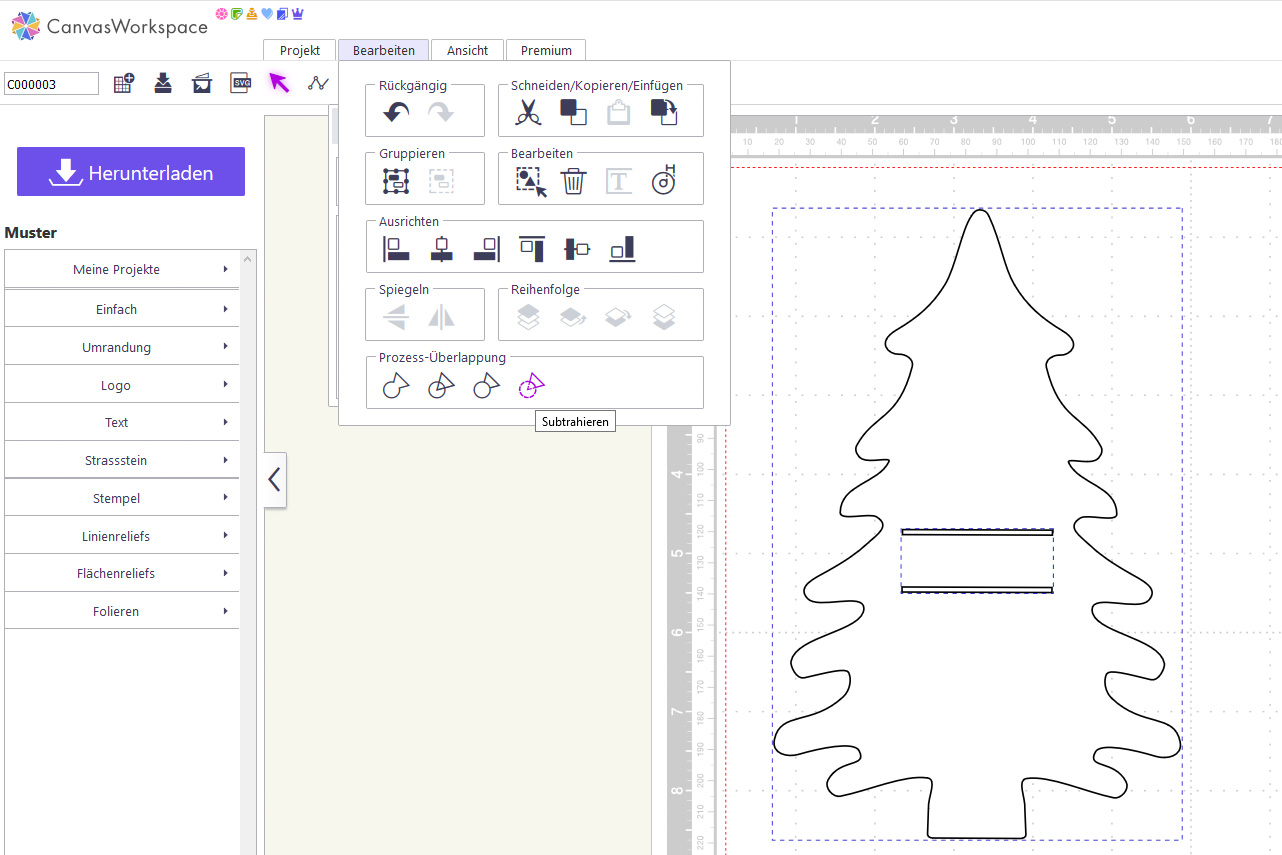
Task: Select the purple arrow selection tool
Action: [279, 83]
